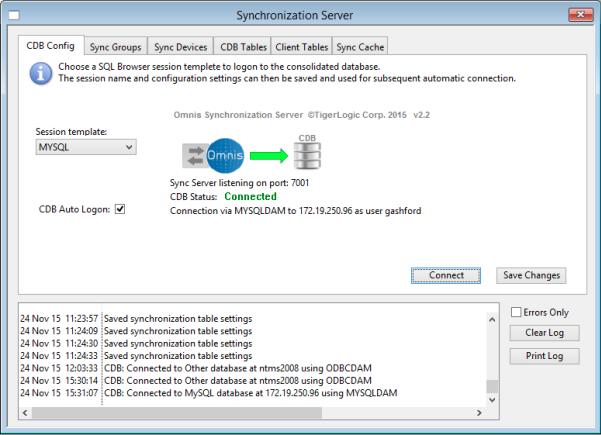Viewport: 601px width, 435px height.
Task: Click the Clear Log button
Action: pos(544,333)
